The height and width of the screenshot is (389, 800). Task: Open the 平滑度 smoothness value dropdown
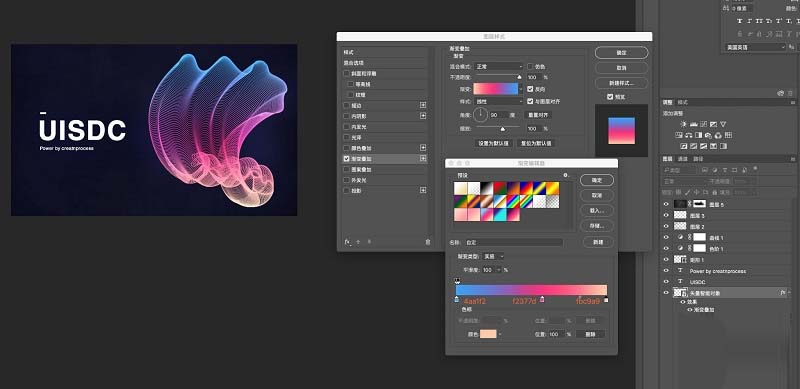499,270
